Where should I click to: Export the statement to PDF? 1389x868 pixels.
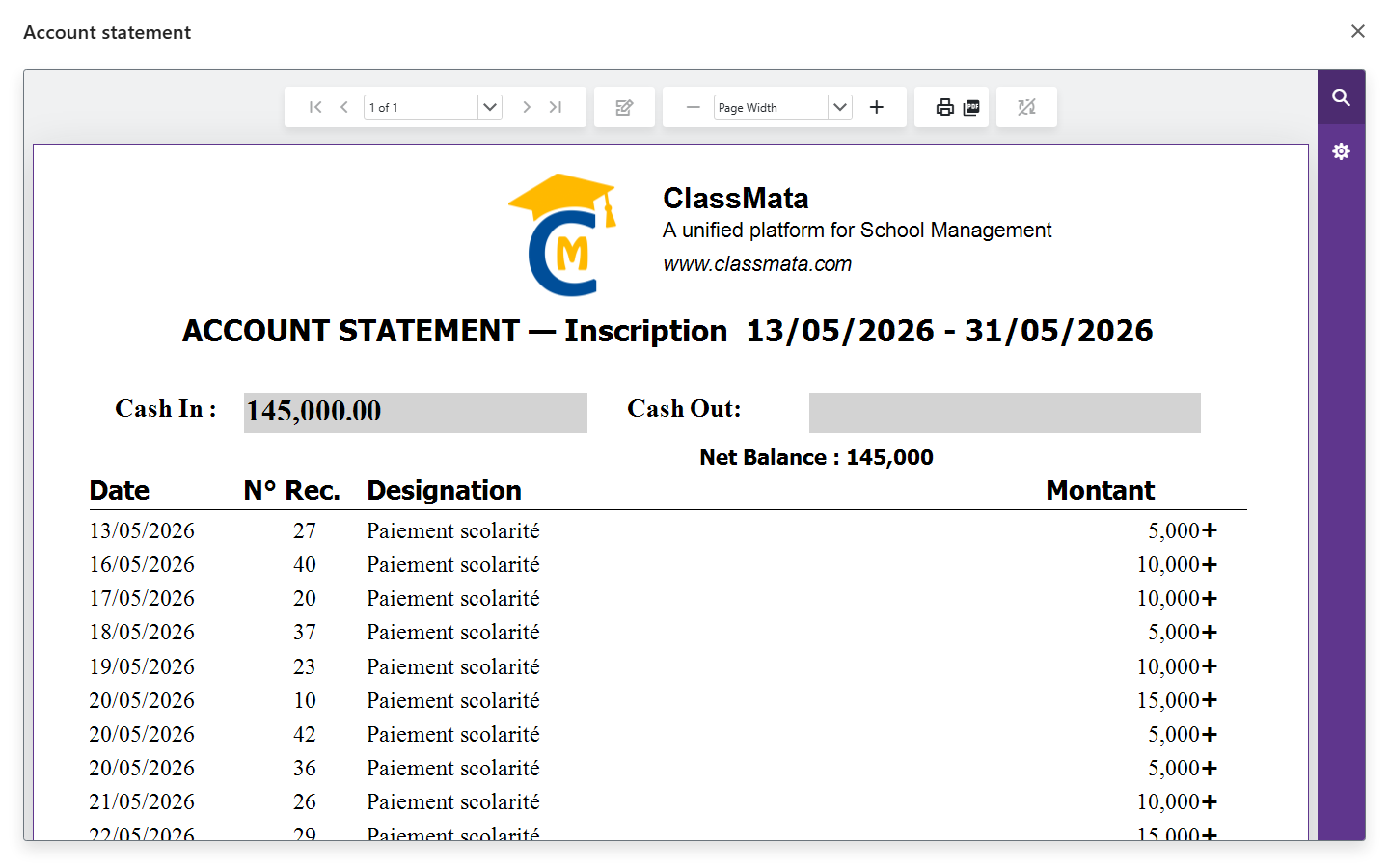971,107
